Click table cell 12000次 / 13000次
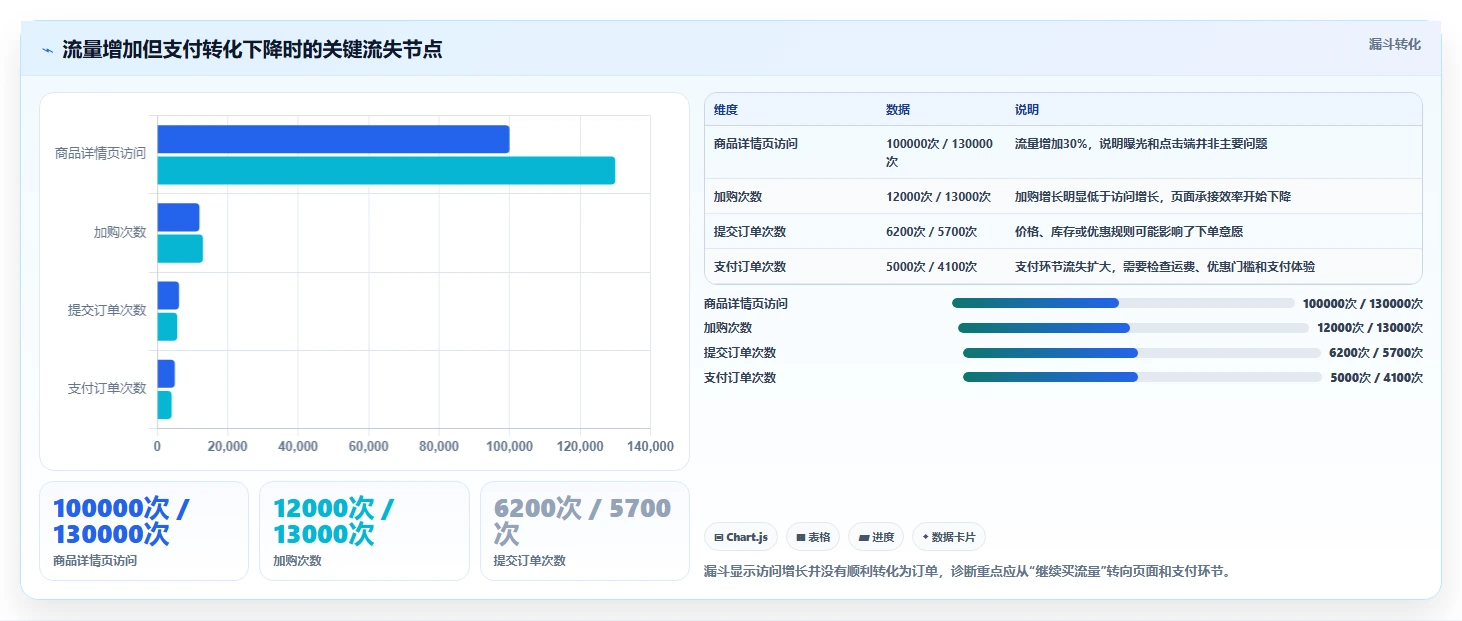 coord(938,197)
